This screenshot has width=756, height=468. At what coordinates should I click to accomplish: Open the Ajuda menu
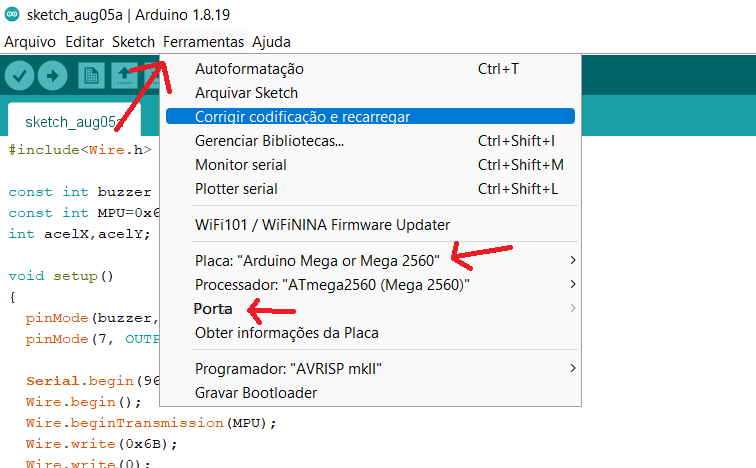click(x=271, y=42)
